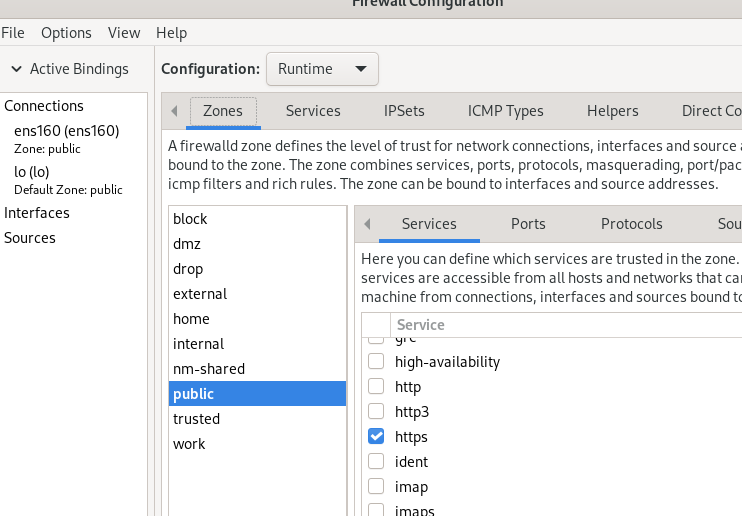Open the File menu
742x516 pixels.
pyautogui.click(x=13, y=32)
